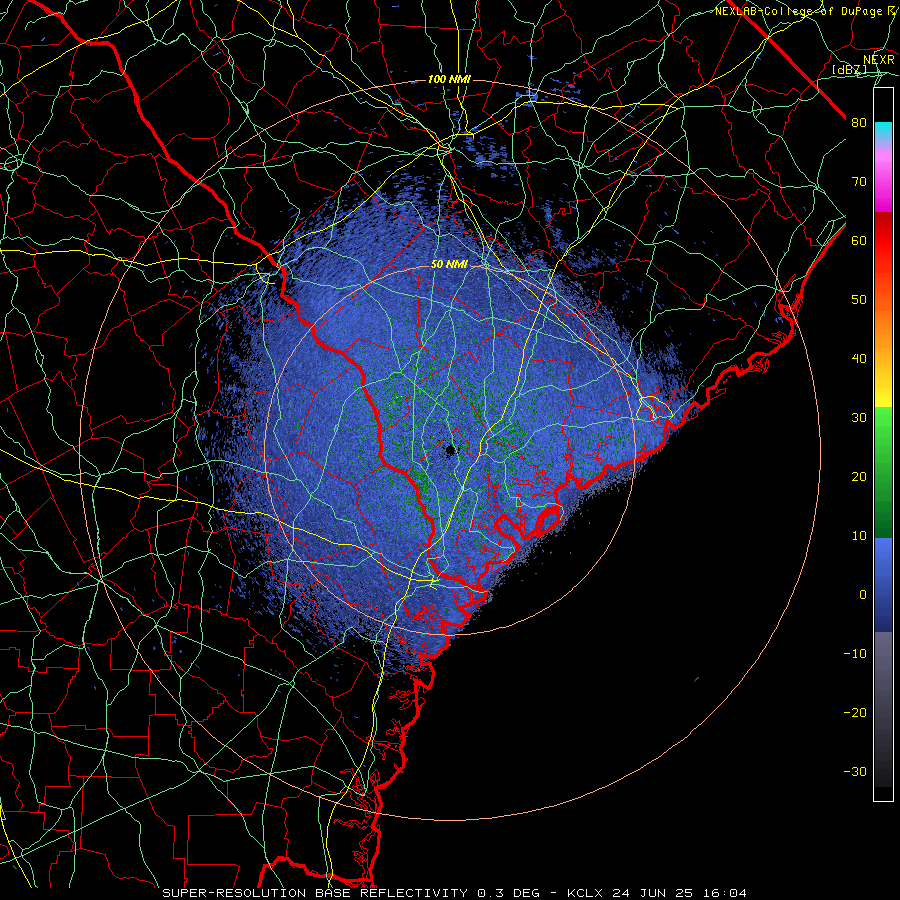Image resolution: width=900 pixels, height=900 pixels.
Task: Click the 80 value on the dBZ scale
Action: tap(859, 123)
